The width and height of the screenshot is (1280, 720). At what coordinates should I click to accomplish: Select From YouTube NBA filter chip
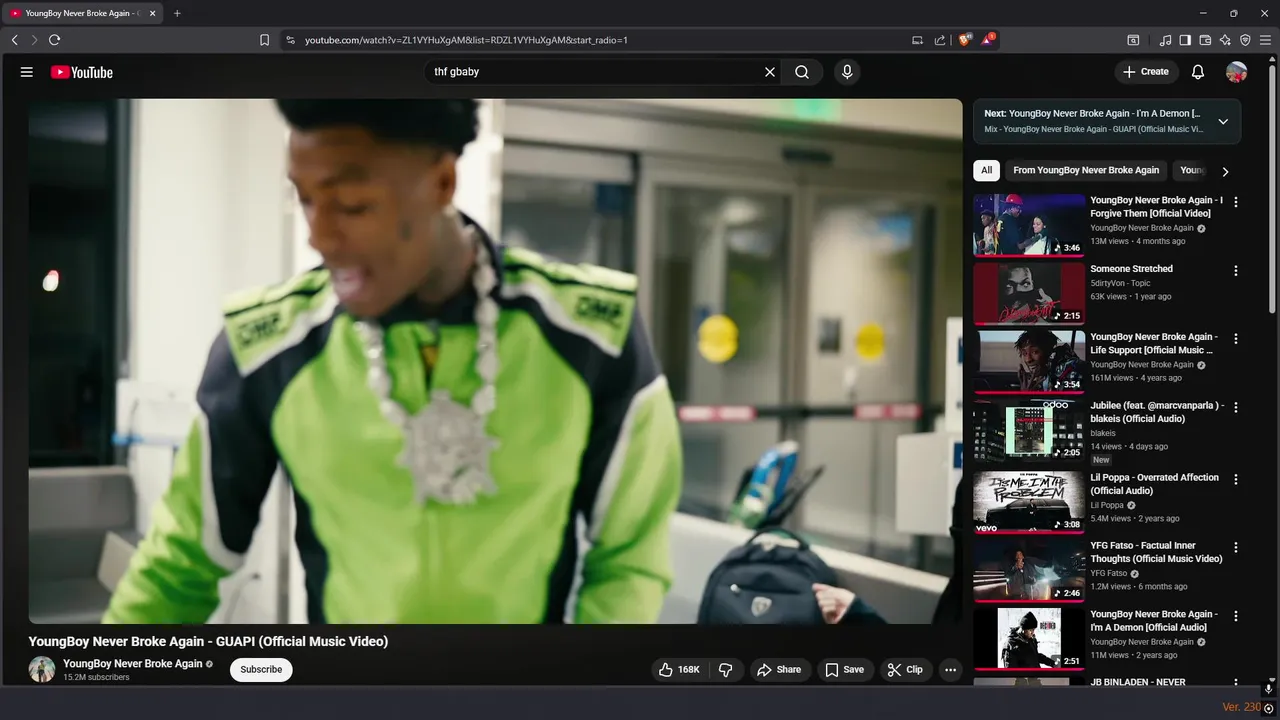coord(1086,170)
